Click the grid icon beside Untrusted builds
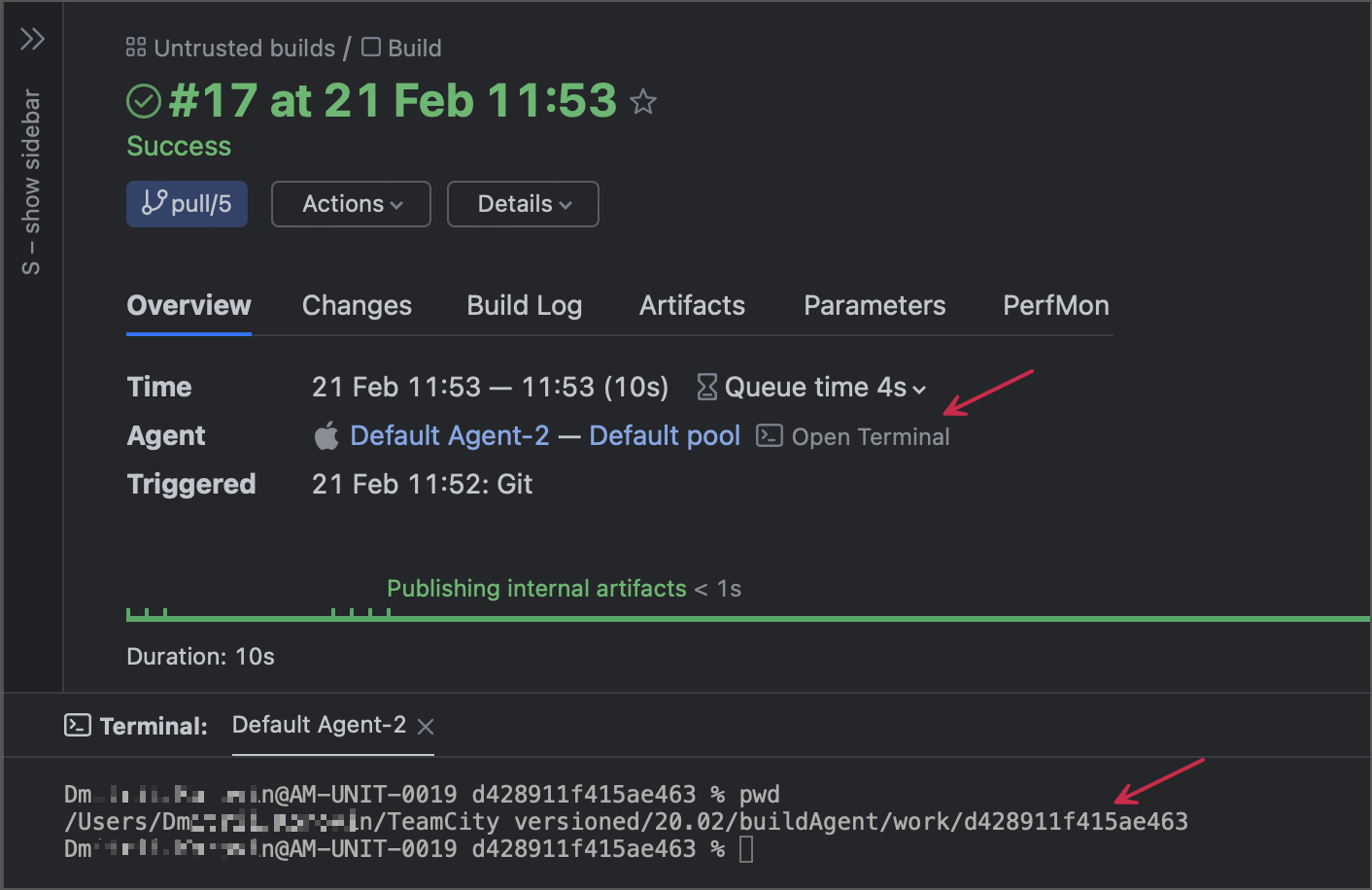1372x890 pixels. click(135, 46)
